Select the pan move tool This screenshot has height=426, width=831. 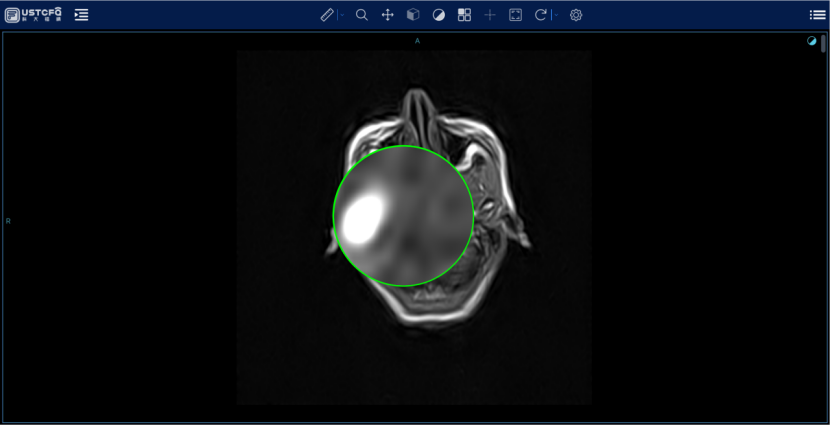(x=388, y=15)
